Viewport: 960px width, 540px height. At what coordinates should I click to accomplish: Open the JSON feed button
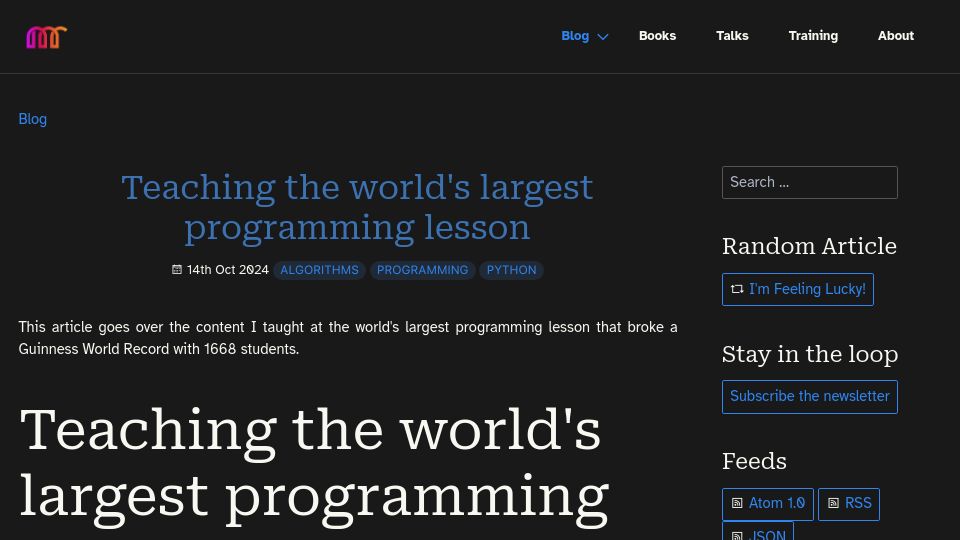(x=758, y=531)
